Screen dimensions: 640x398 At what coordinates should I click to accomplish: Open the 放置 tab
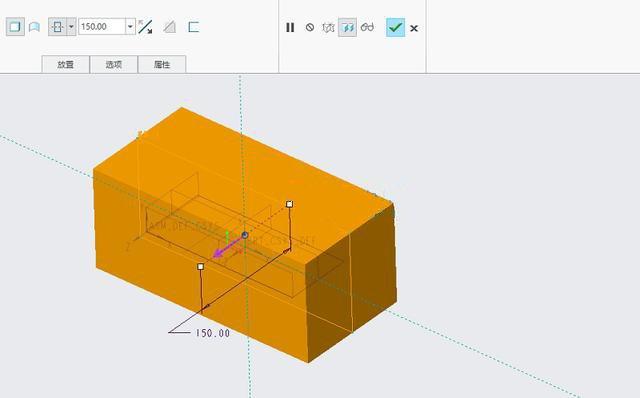65,64
